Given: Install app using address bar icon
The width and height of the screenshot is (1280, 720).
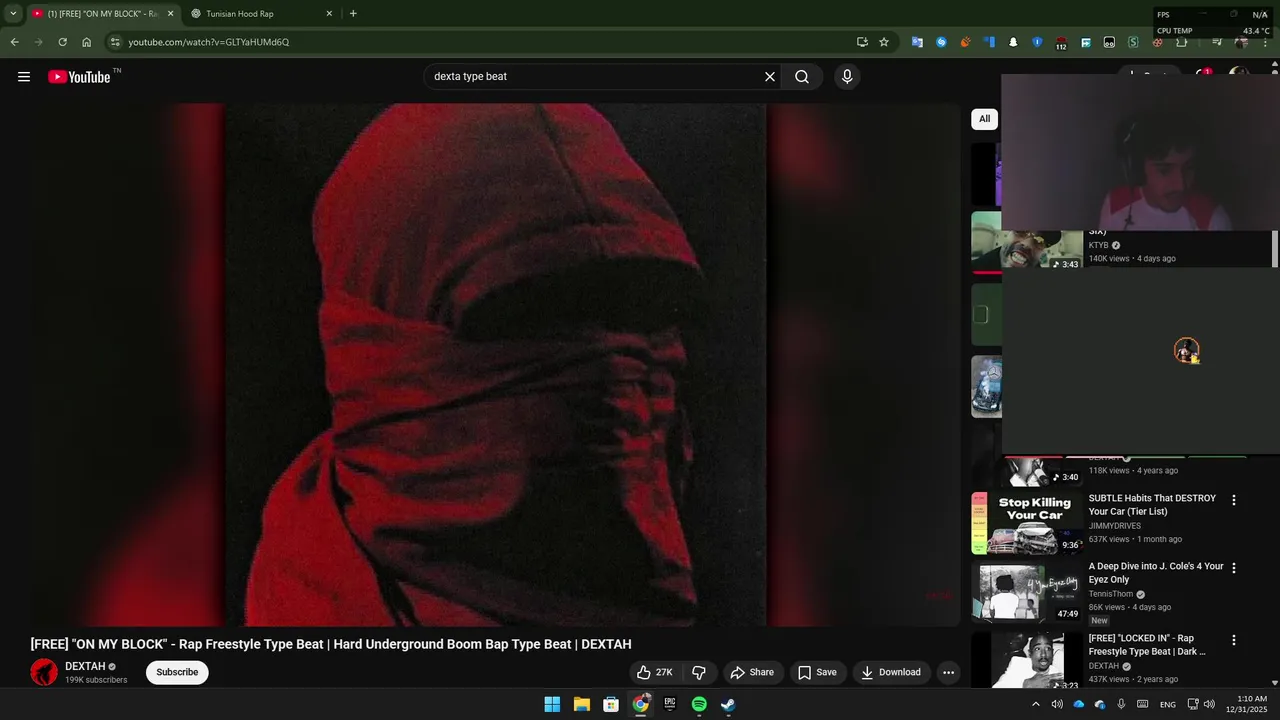Looking at the screenshot, I should click(x=862, y=42).
